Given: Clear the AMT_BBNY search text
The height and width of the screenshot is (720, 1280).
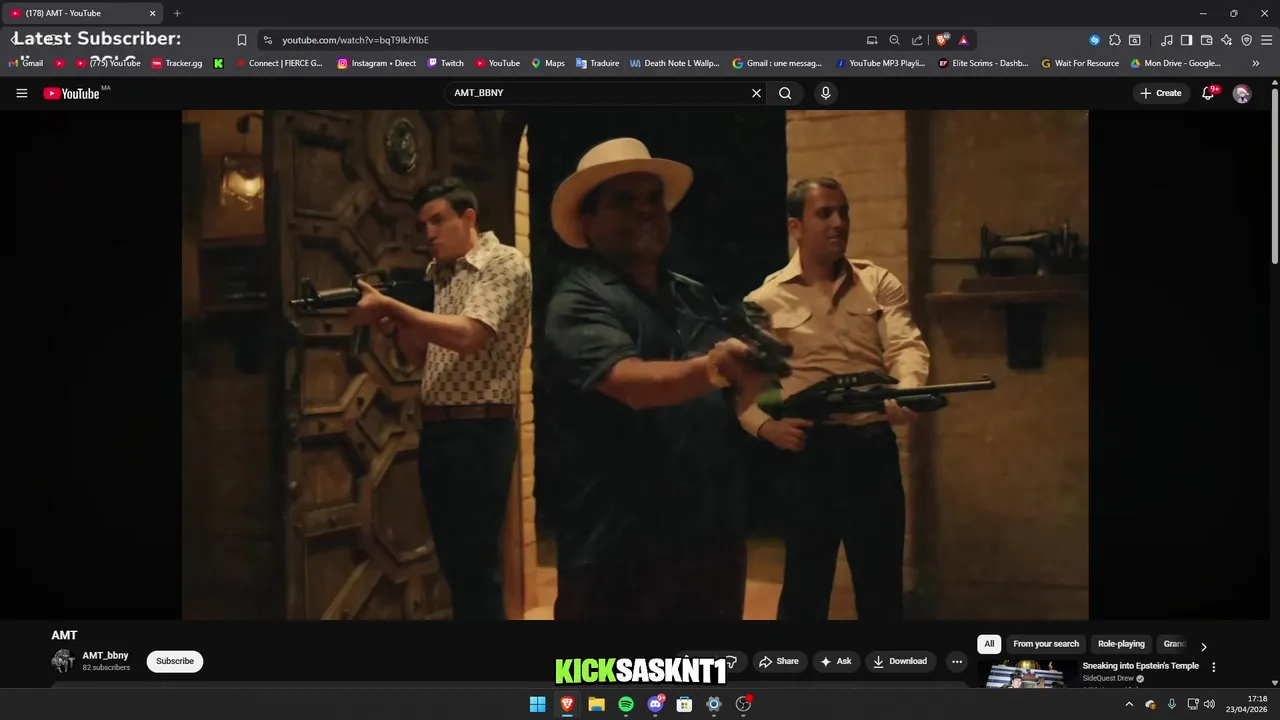Looking at the screenshot, I should point(756,93).
